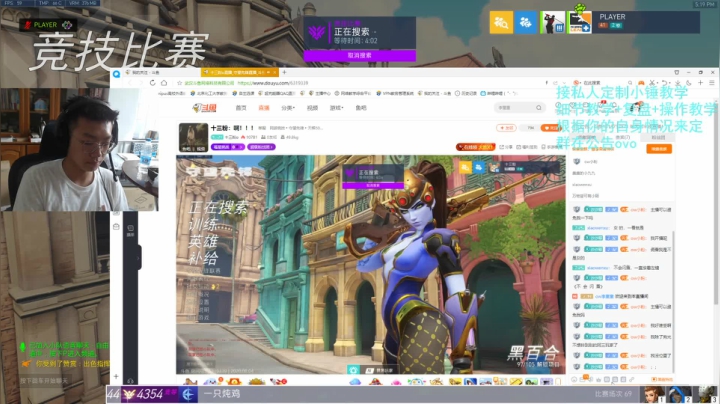
Task: Click the browser toolbar download icon
Action: (x=677, y=83)
